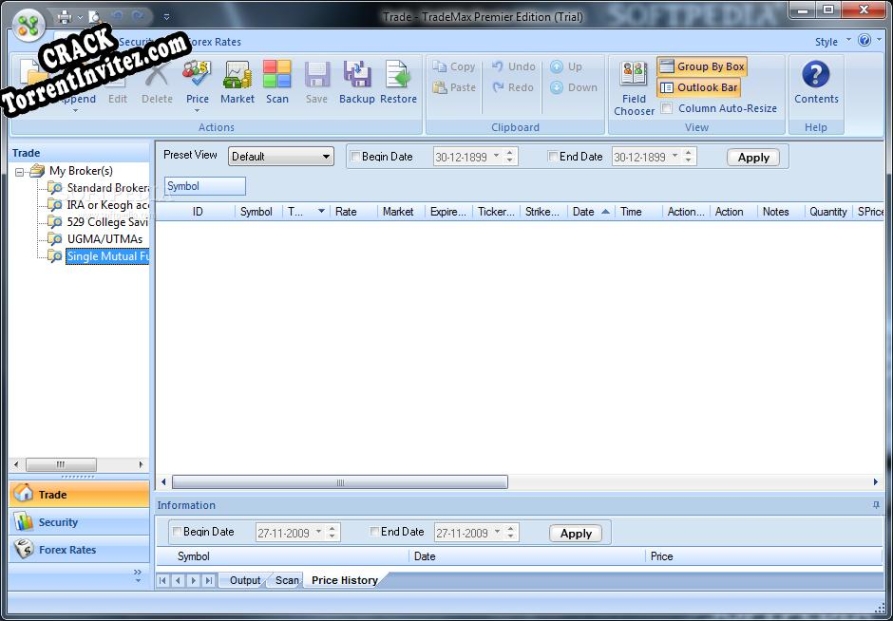
Task: Switch to the Output tab
Action: click(x=244, y=580)
